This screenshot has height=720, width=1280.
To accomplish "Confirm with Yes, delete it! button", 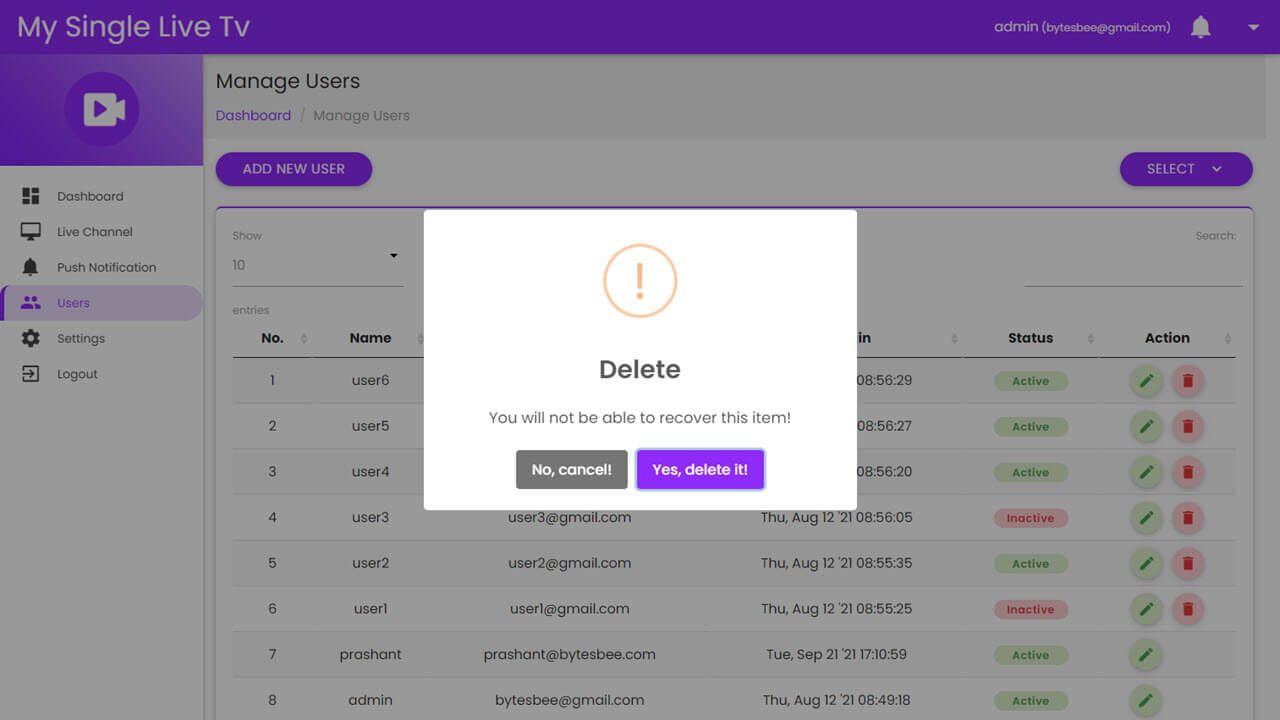I will (x=700, y=470).
